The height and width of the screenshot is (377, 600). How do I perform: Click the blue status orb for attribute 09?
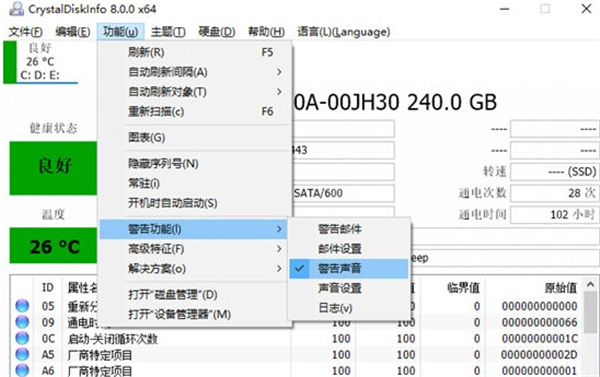pos(22,322)
